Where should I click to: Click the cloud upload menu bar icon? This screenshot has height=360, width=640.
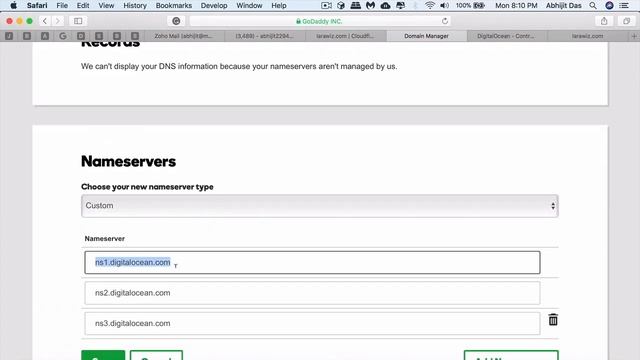point(385,6)
